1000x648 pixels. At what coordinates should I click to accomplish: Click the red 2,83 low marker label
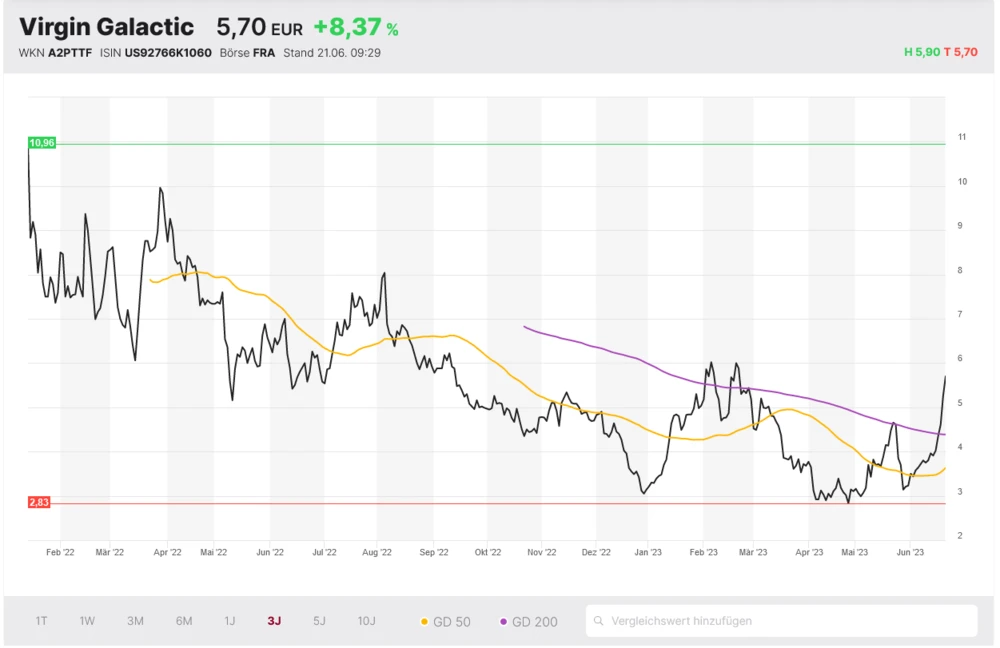[x=39, y=502]
